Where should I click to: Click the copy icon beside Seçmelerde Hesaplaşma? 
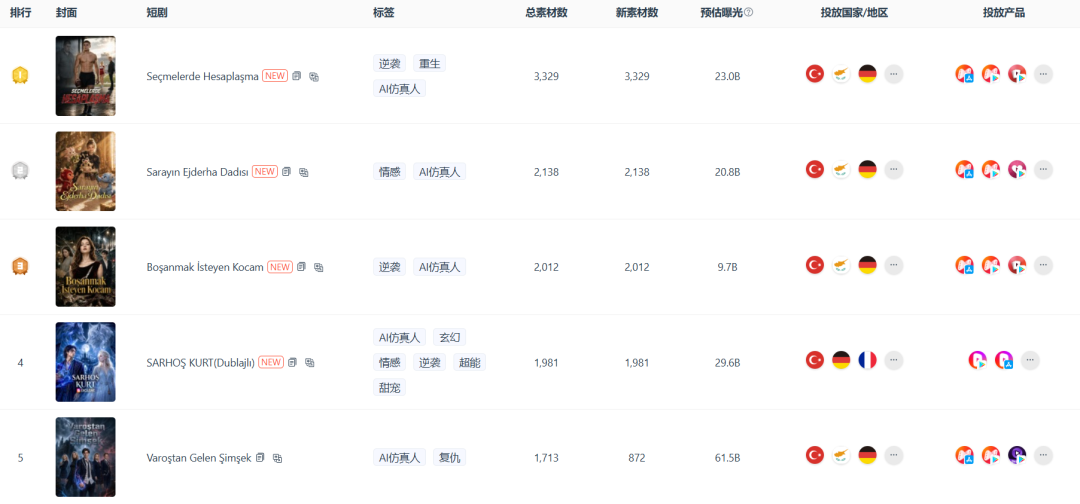(x=297, y=76)
